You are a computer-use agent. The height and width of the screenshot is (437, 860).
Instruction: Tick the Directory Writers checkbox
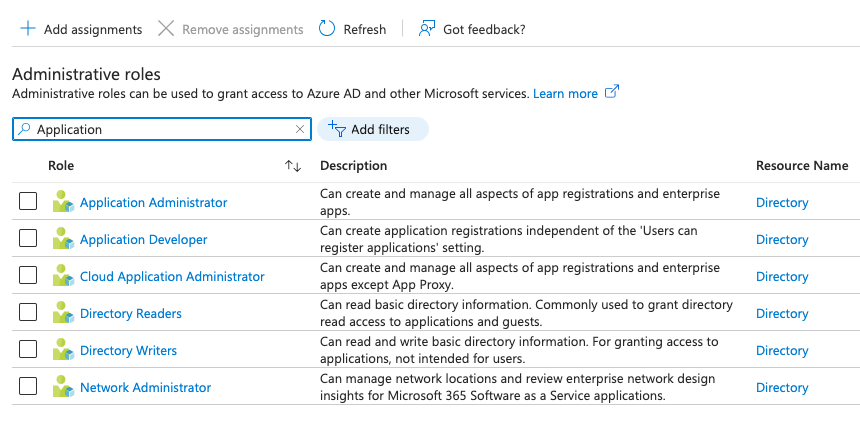point(28,350)
